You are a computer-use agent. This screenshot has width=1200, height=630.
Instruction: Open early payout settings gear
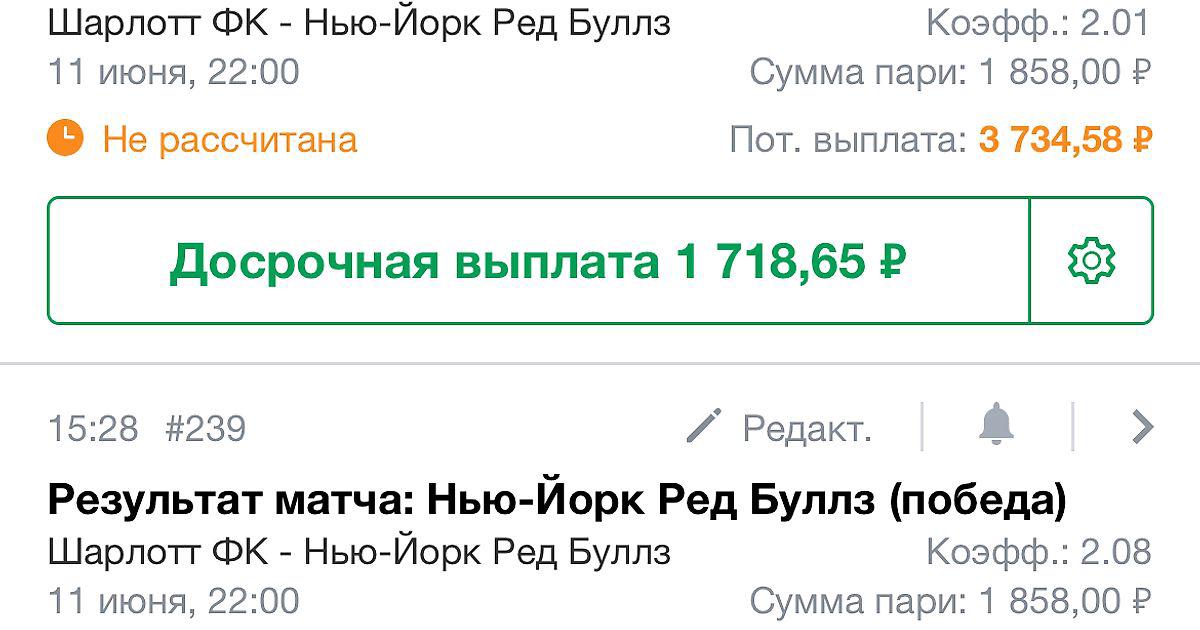tap(1091, 261)
